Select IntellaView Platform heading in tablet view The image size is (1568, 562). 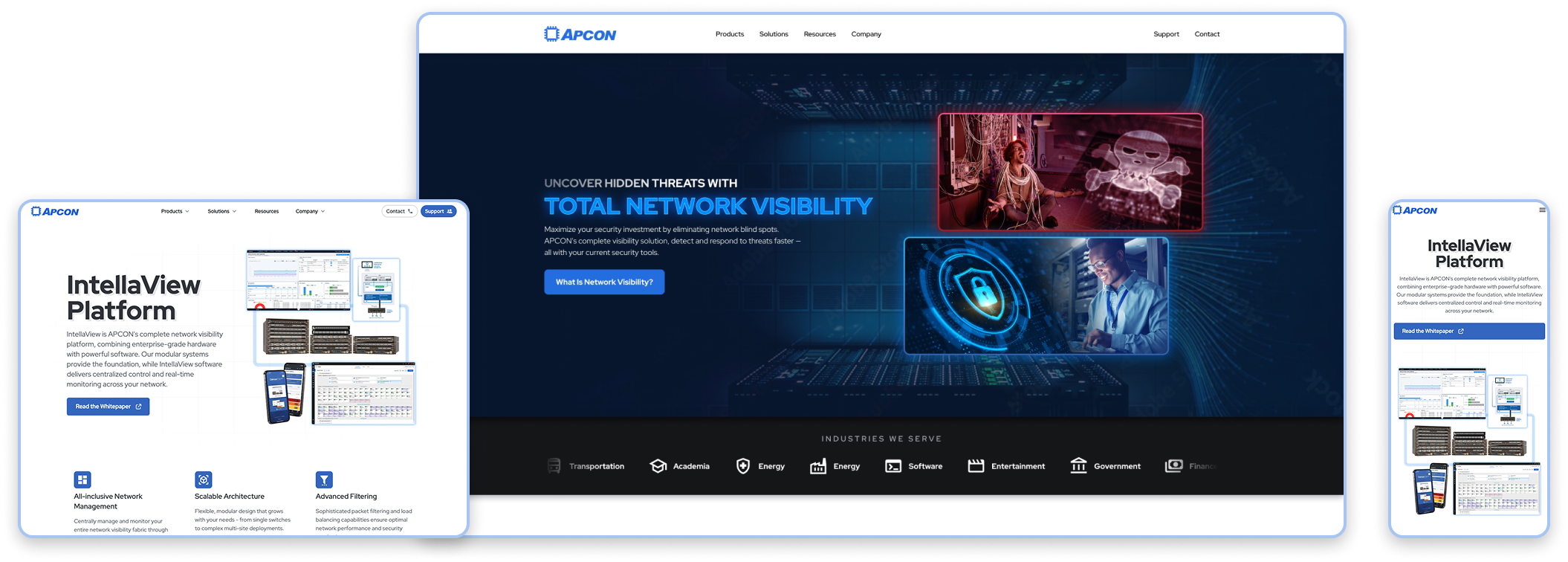point(133,297)
